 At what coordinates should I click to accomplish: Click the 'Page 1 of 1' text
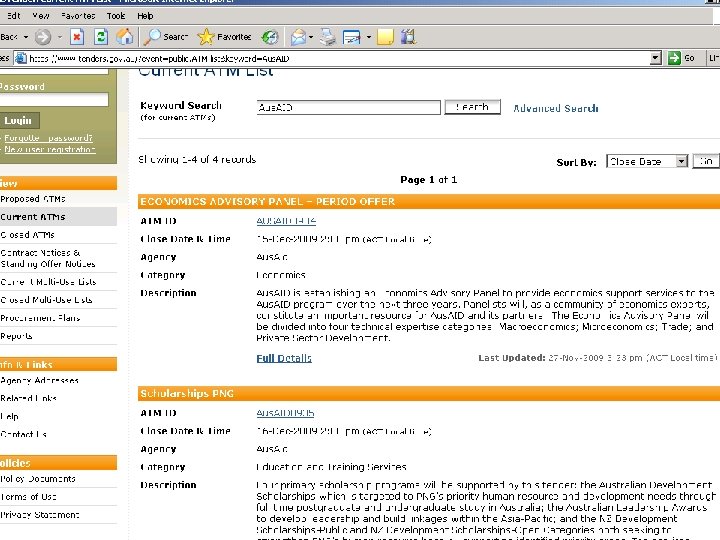pyautogui.click(x=428, y=180)
